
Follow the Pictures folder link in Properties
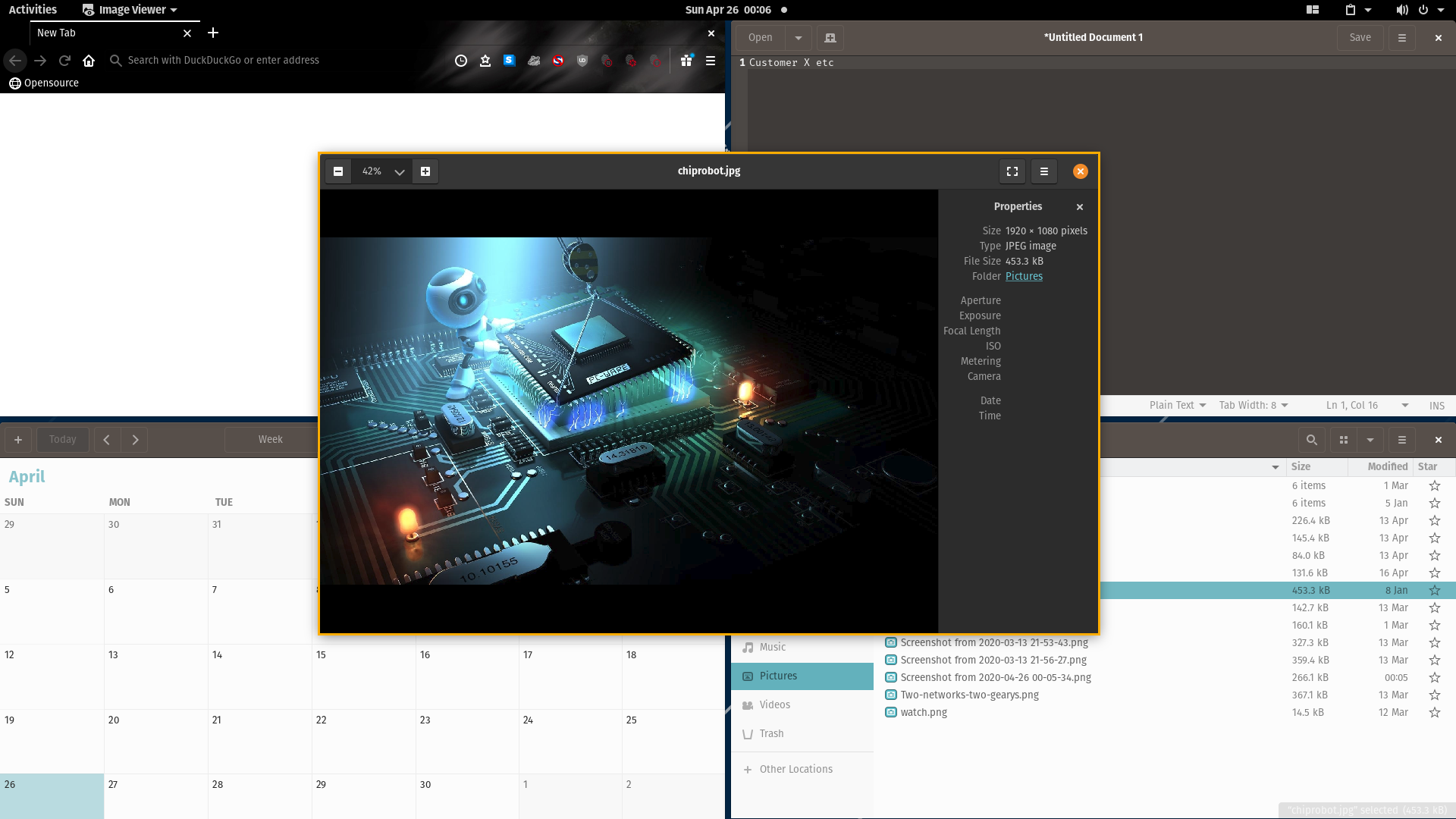click(1024, 276)
